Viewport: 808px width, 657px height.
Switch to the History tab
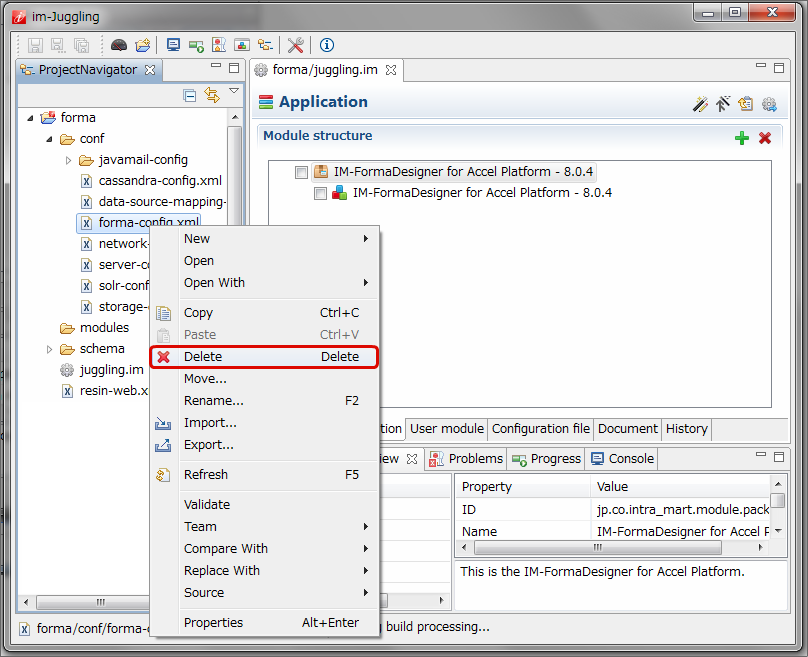click(x=686, y=429)
